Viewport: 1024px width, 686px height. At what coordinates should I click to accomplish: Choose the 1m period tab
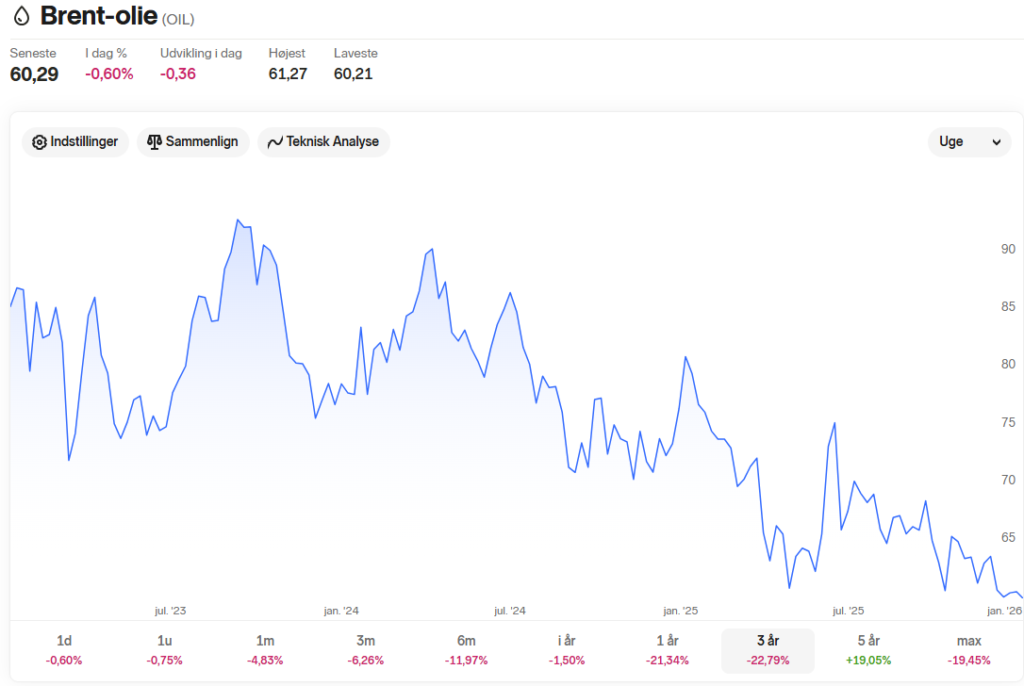pos(265,650)
